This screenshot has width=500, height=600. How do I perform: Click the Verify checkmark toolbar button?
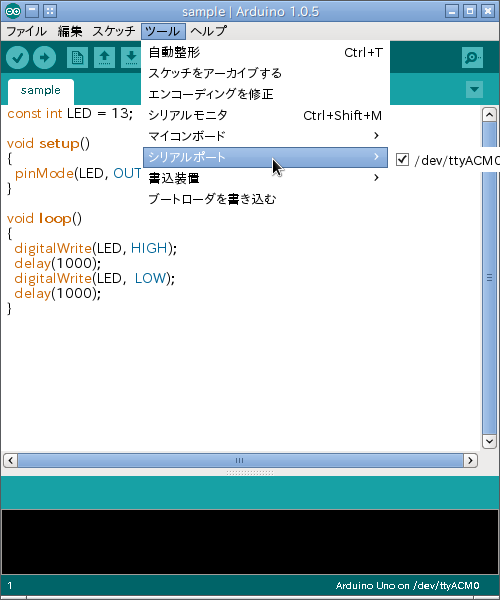(17, 58)
